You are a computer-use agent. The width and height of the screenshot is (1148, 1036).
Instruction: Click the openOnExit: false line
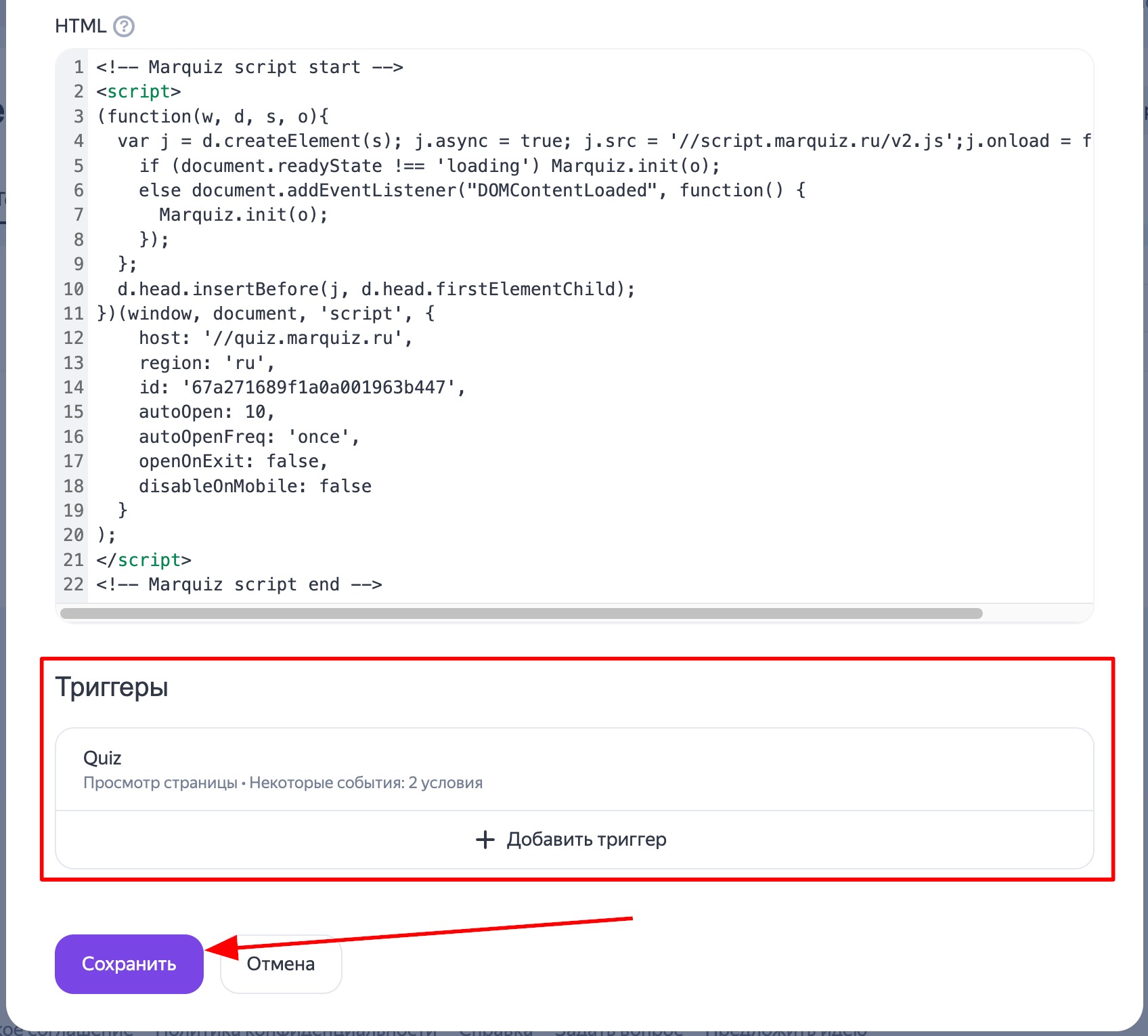click(x=234, y=461)
